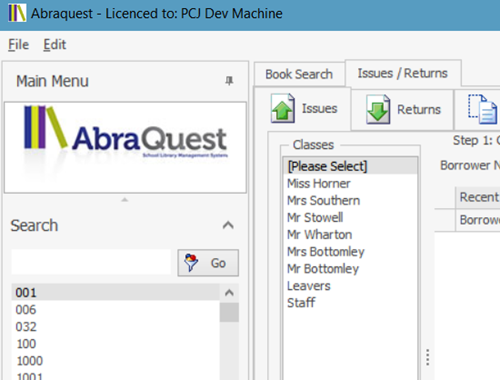Screen dimensions: 500x380
Task: Click the AbraQuest logo banner
Action: [x=125, y=147]
